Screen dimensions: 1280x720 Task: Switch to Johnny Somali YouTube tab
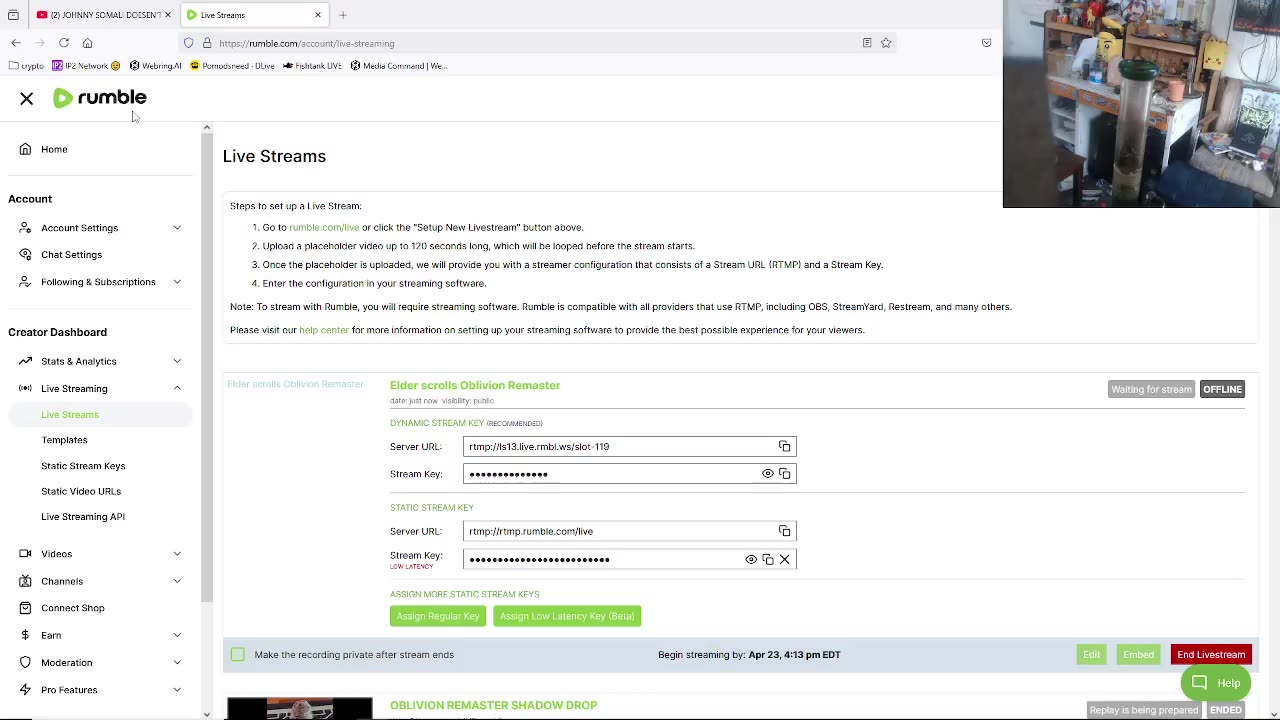coord(104,15)
